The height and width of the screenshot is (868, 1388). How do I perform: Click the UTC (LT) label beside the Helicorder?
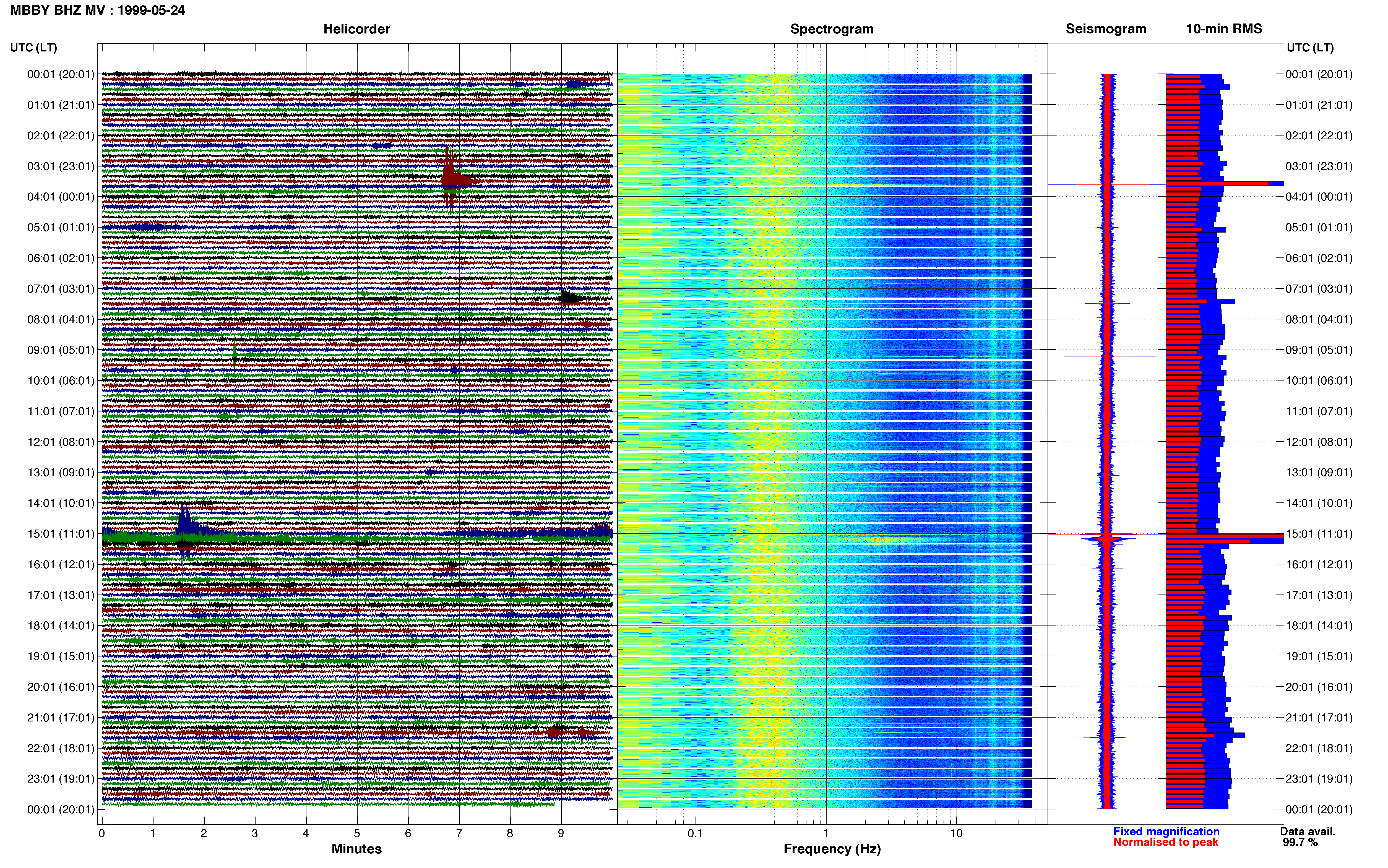coord(33,48)
